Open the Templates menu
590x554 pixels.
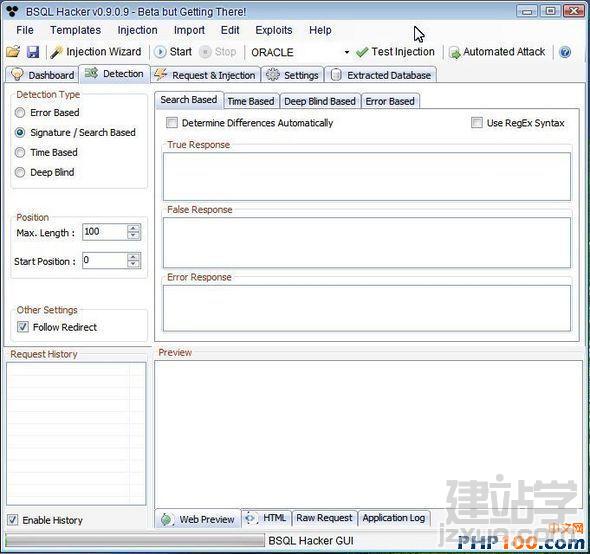pos(76,30)
